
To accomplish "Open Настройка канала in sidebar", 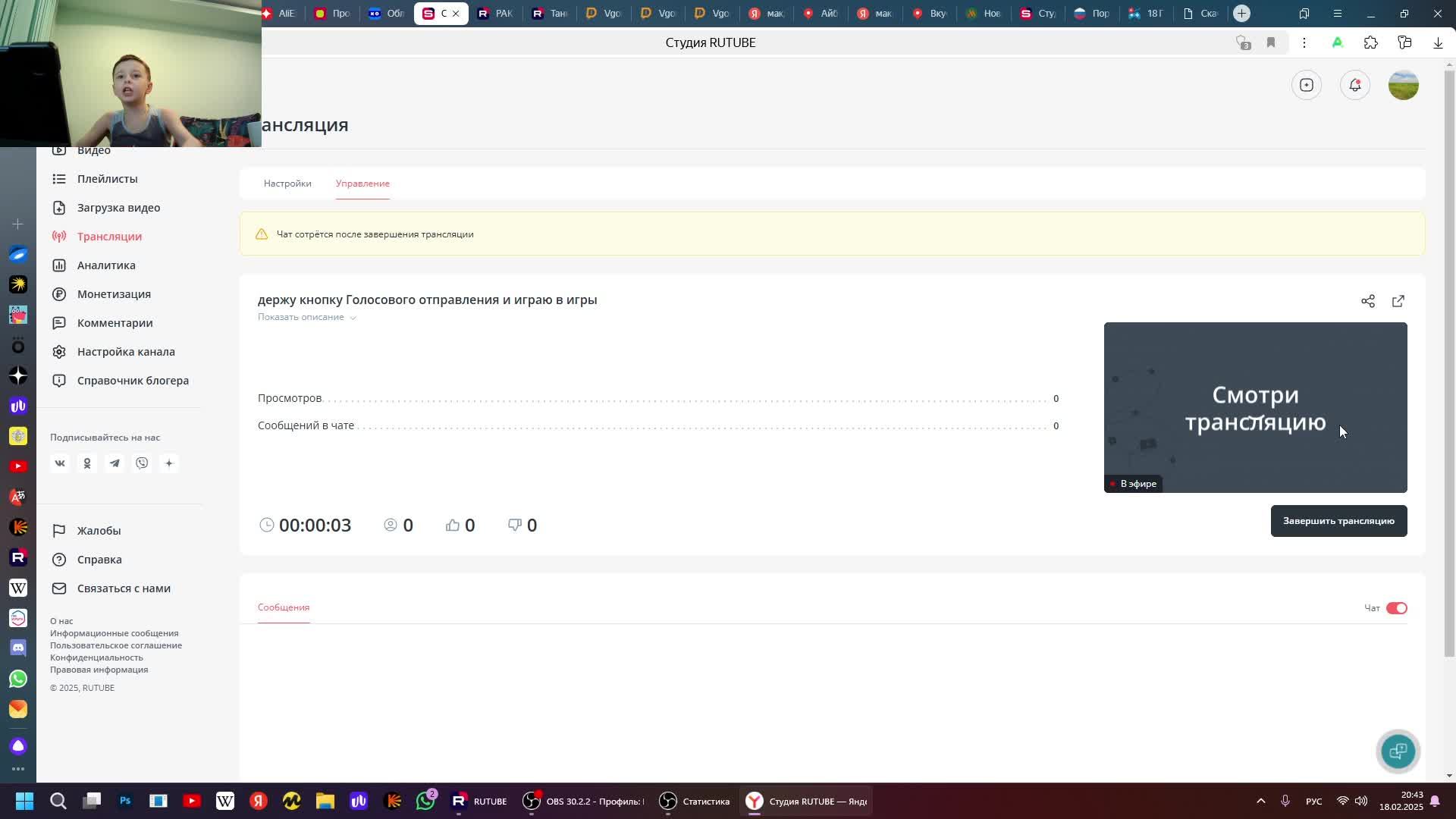I will click(x=126, y=352).
